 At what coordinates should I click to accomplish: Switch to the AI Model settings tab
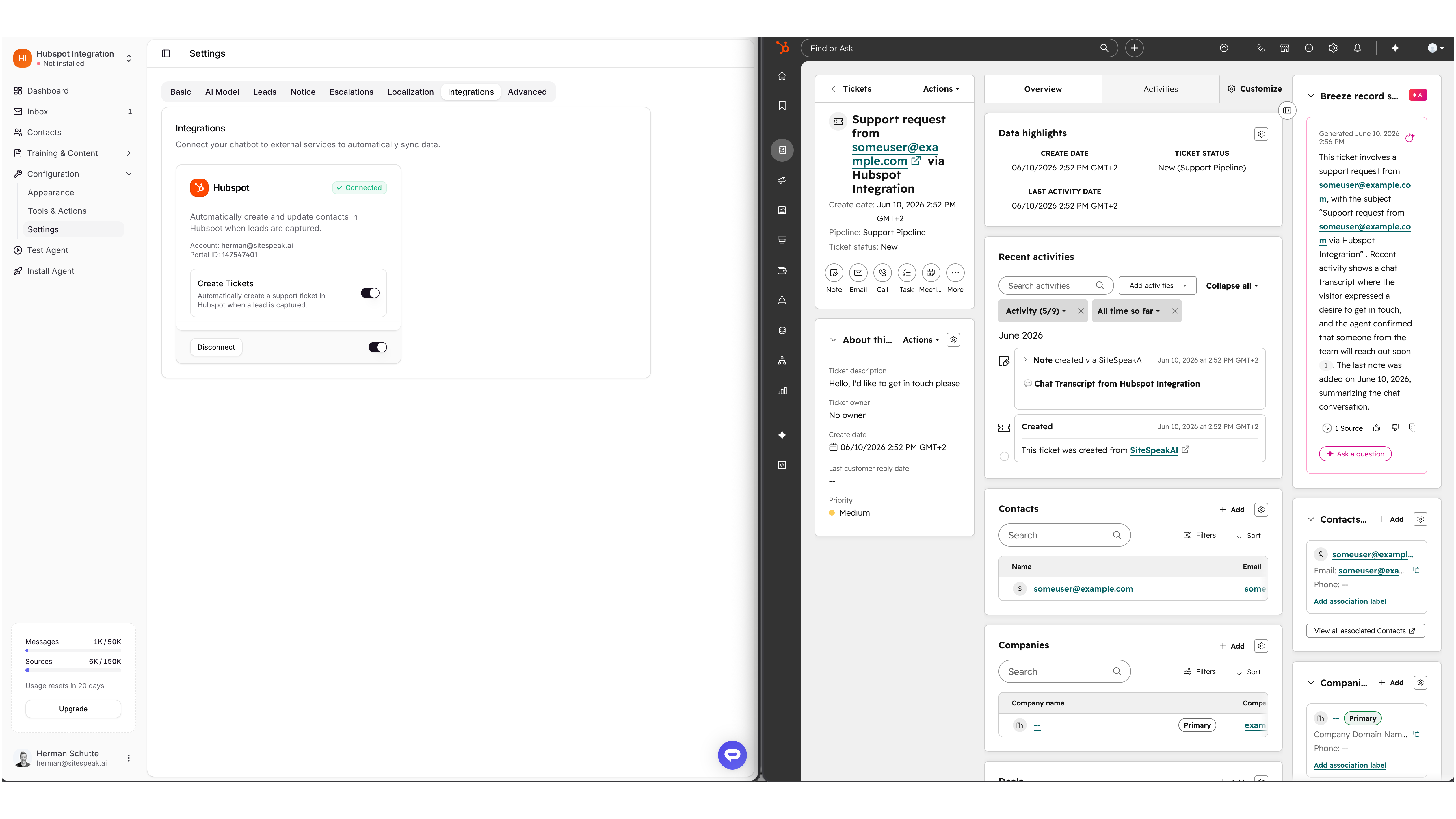click(x=222, y=92)
